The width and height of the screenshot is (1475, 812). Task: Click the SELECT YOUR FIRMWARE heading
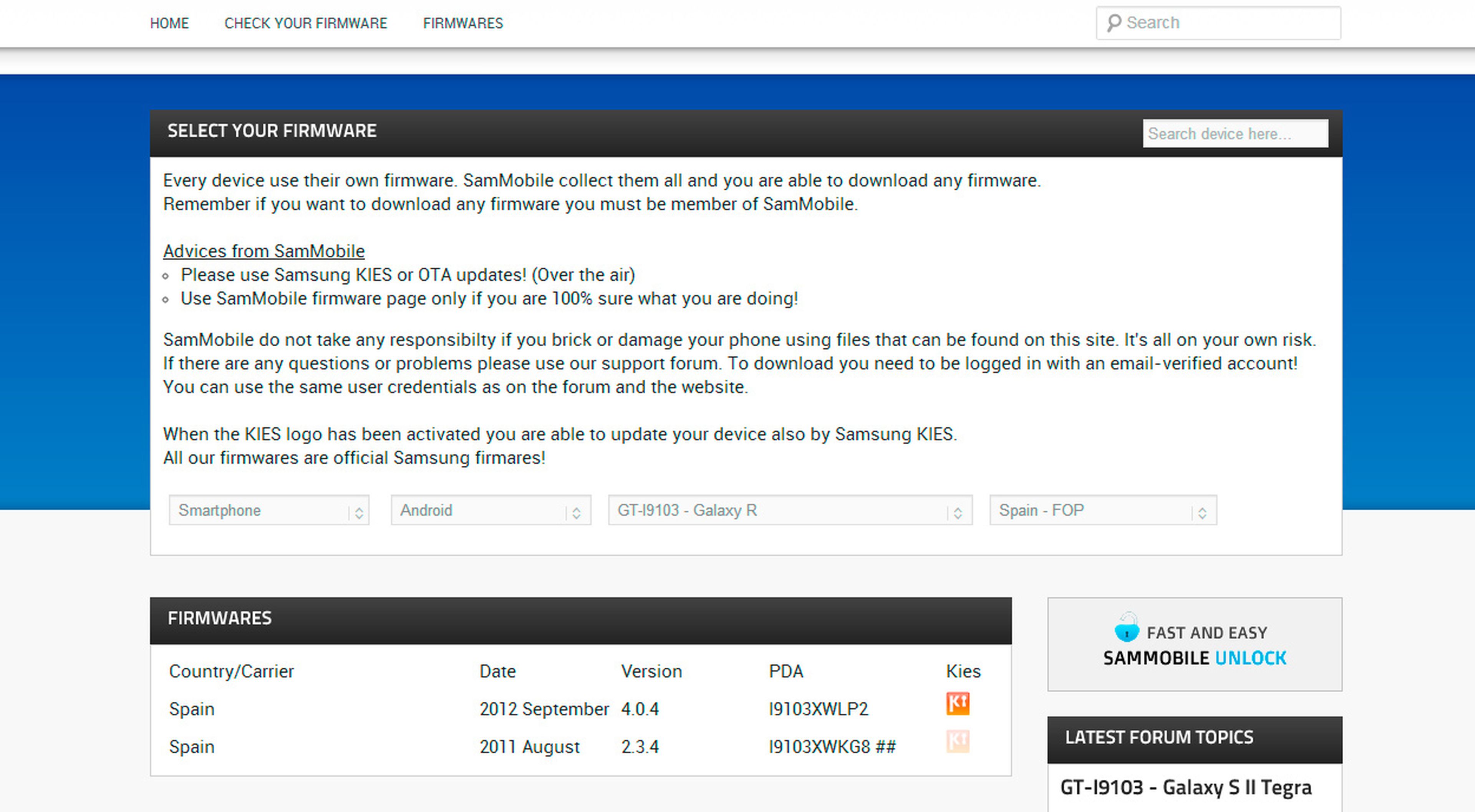272,131
